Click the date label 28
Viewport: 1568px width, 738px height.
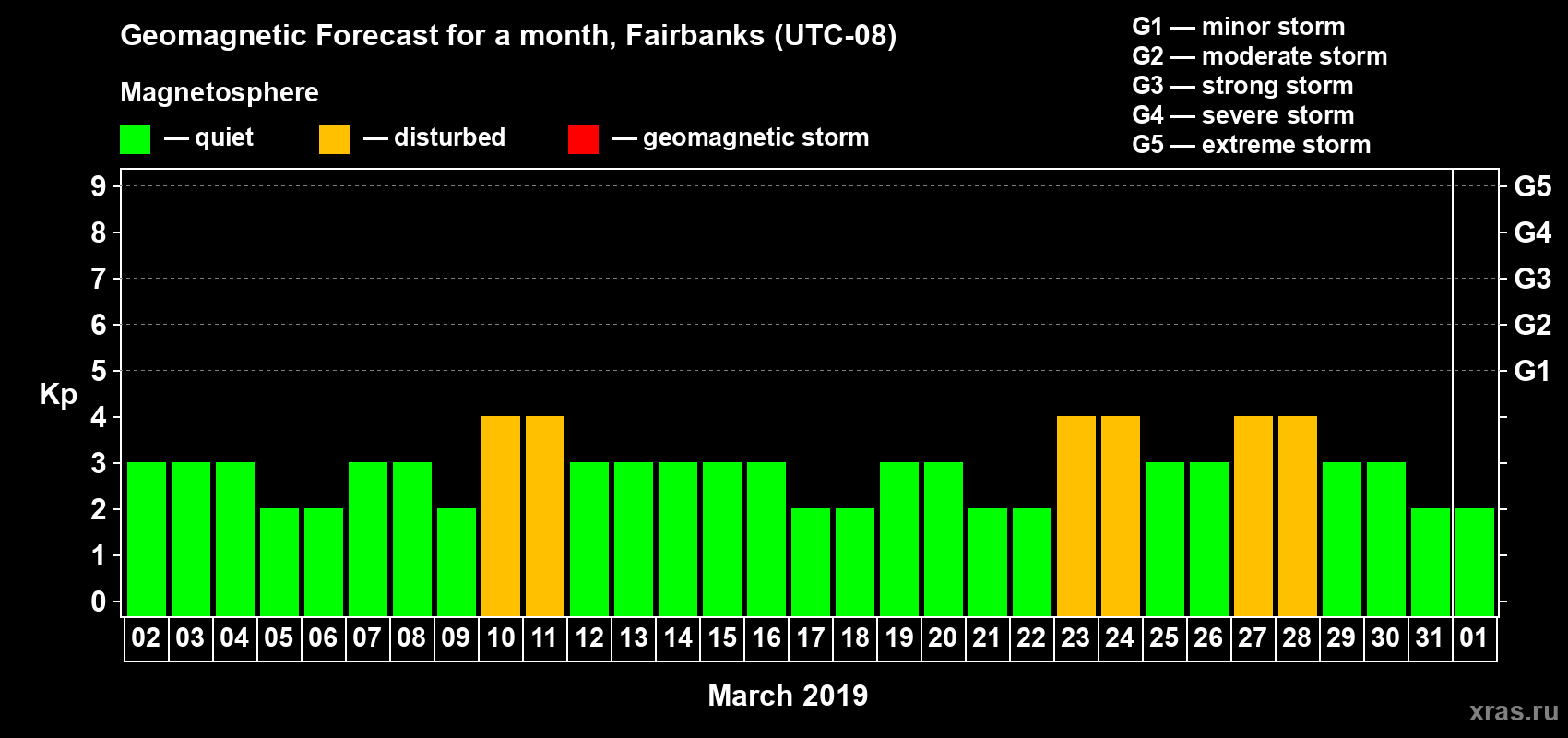(1297, 637)
